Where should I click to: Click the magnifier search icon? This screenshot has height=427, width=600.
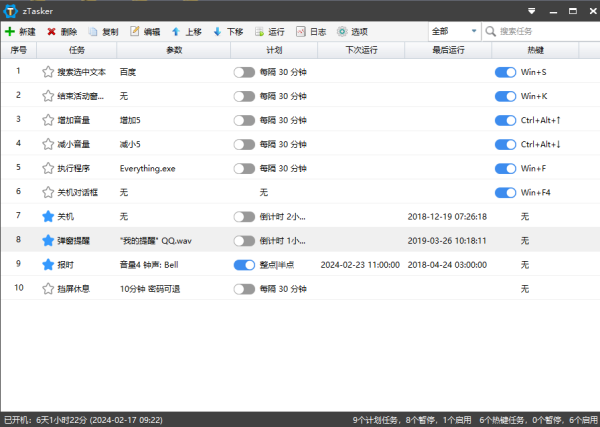click(490, 31)
